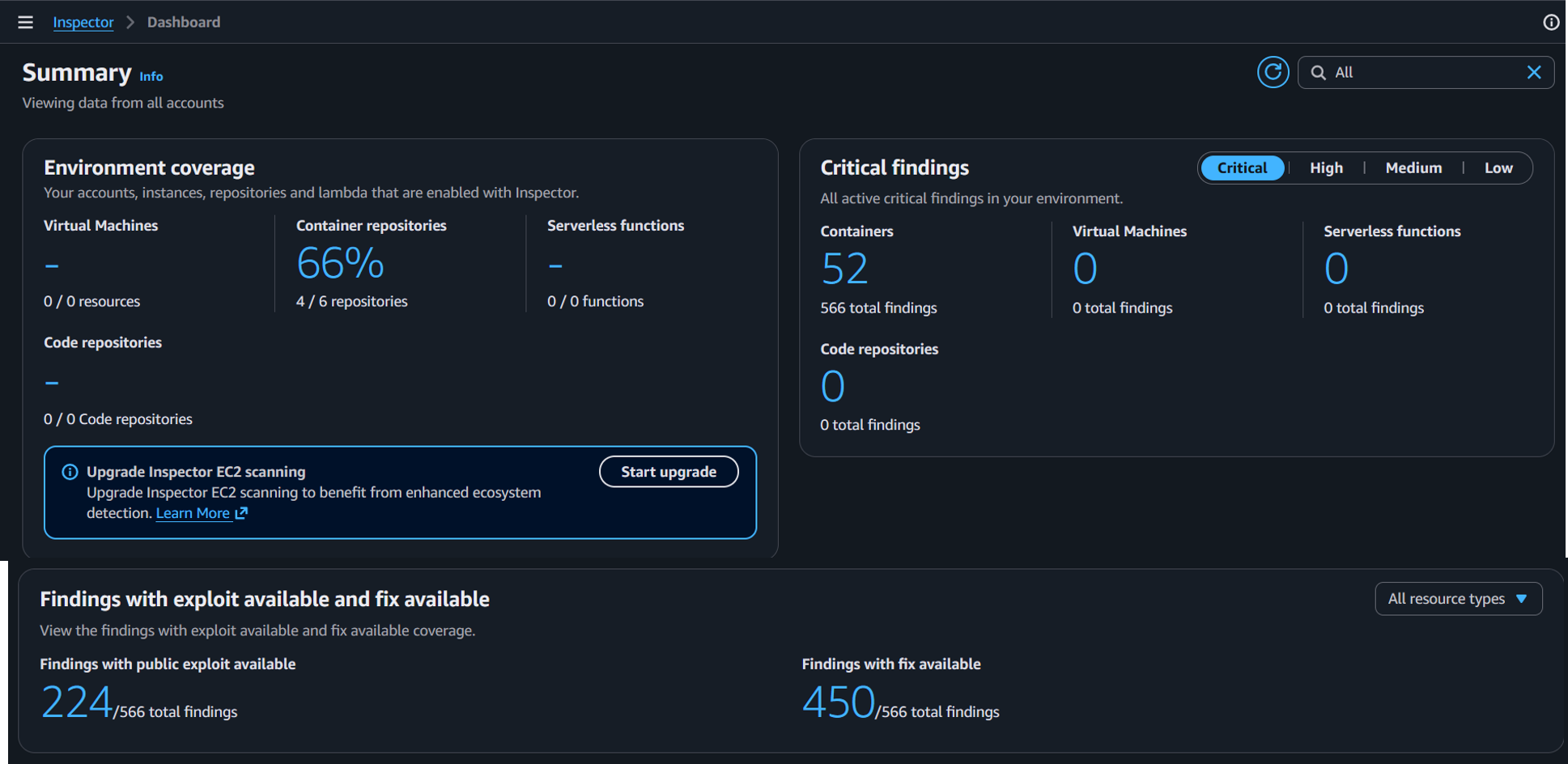The width and height of the screenshot is (1568, 764).
Task: Go to Inspector breadcrumb link
Action: (83, 22)
